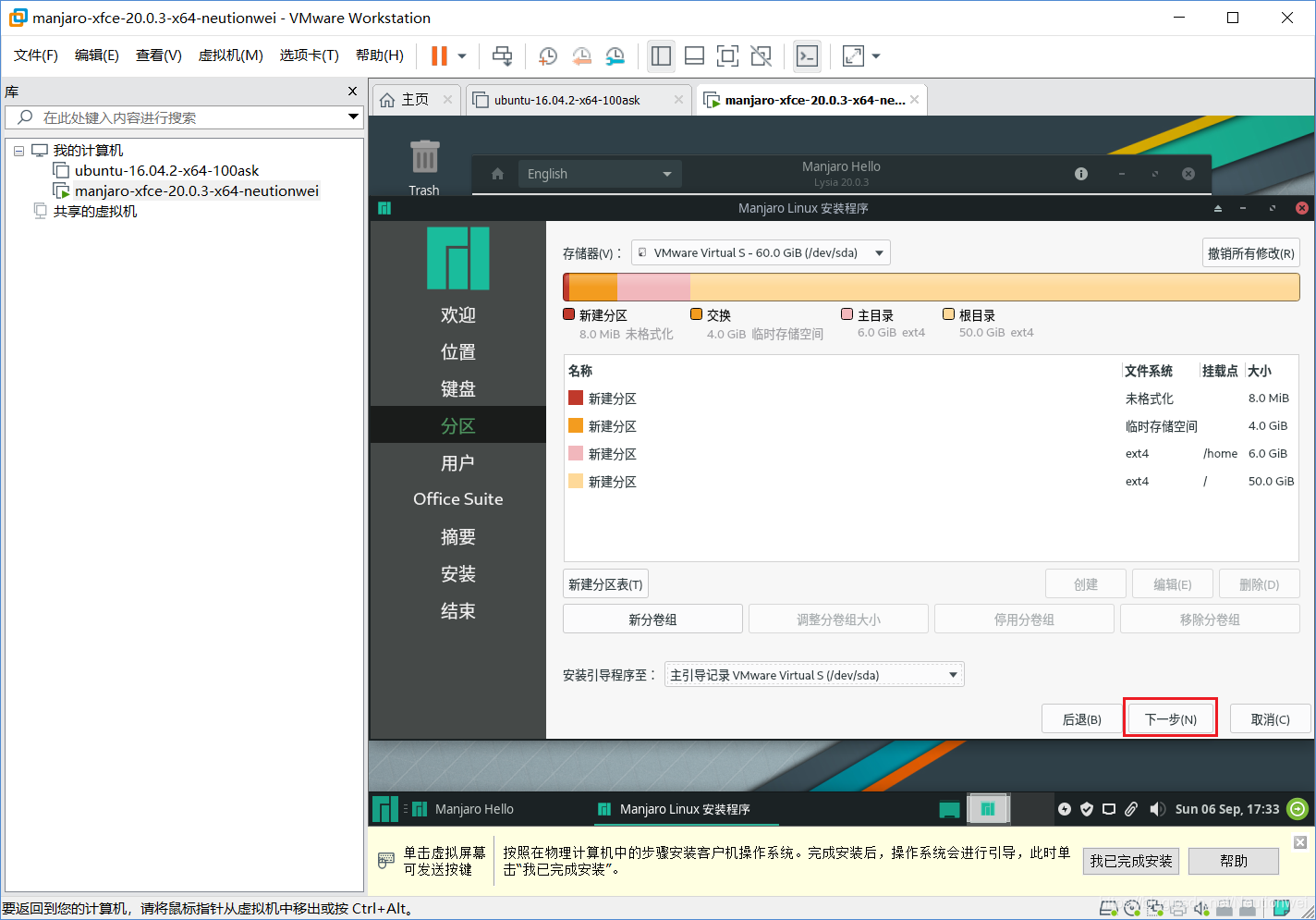
Task: Toggle the library sidebar view icon
Action: pos(661,56)
